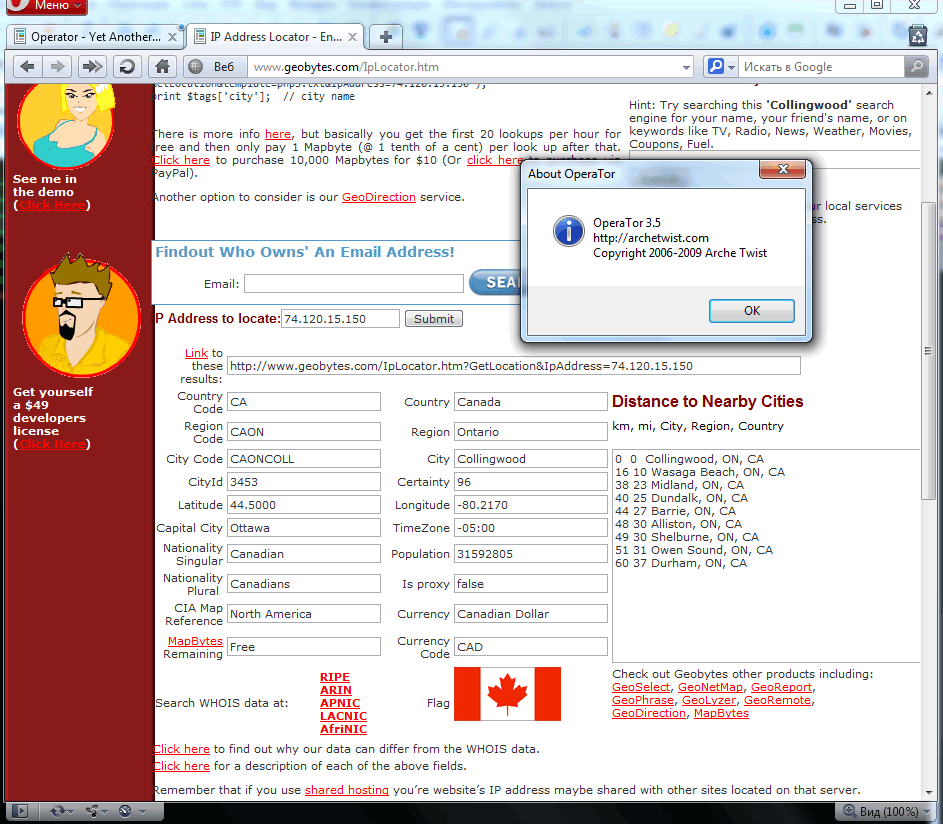Click the GeoDirection service link
Viewport: 943px width, 824px height.
(378, 197)
